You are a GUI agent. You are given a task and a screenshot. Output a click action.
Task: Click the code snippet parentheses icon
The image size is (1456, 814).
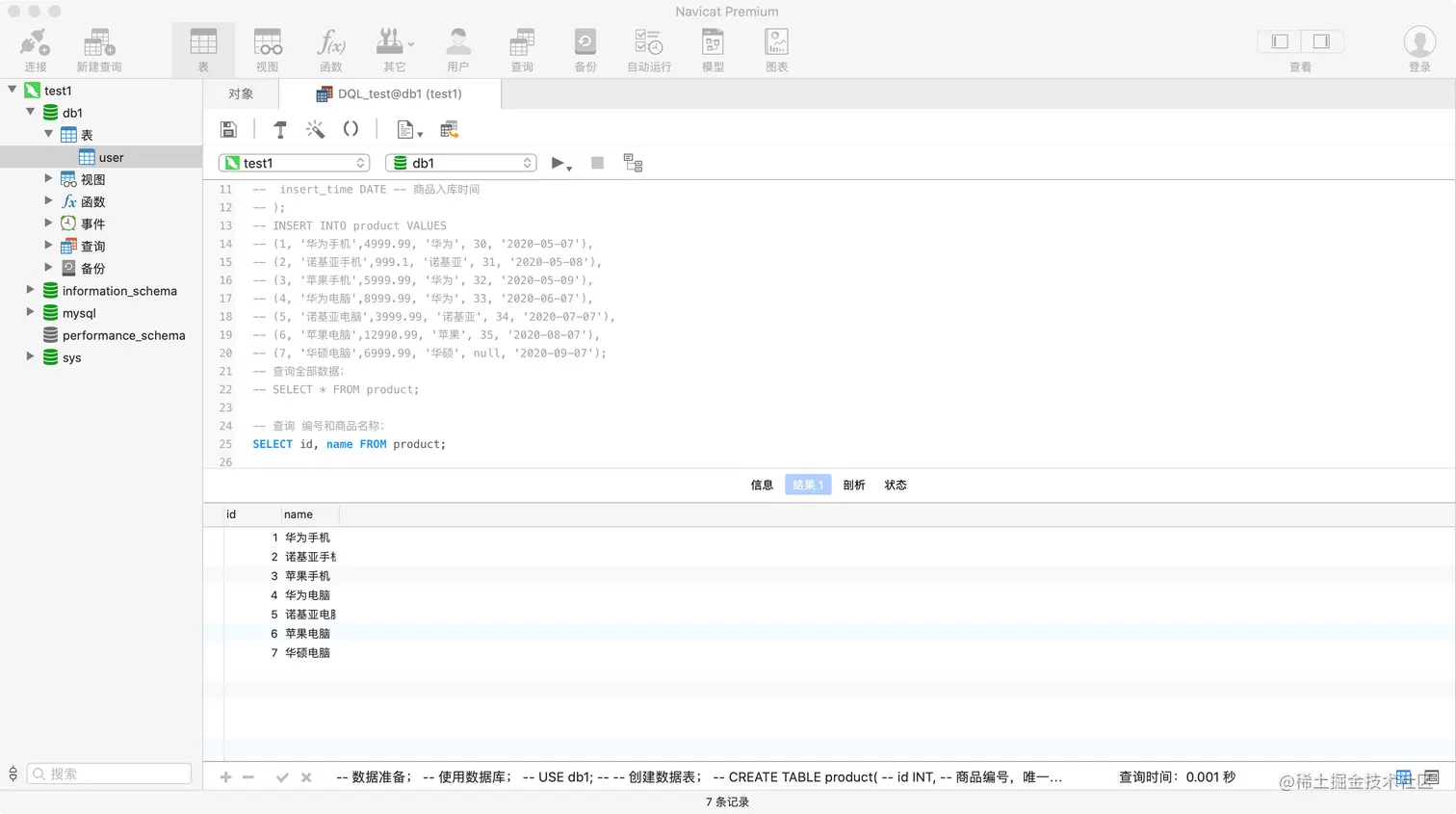[351, 129]
